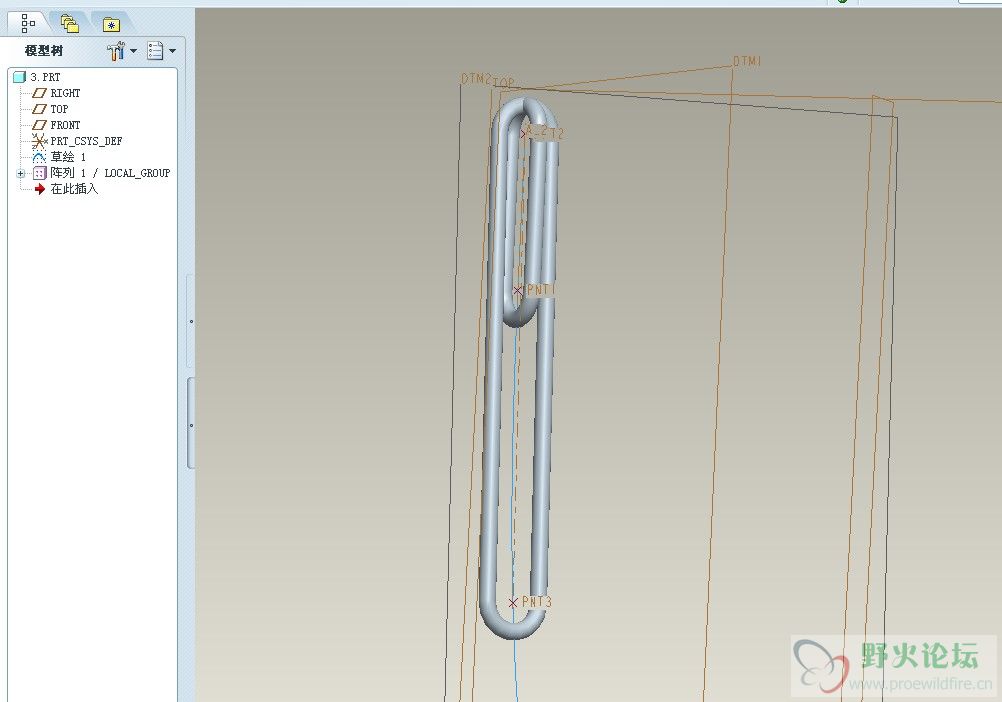Viewport: 1002px width, 702px height.
Task: Click the upper navigator collapse handle
Action: pos(190,321)
